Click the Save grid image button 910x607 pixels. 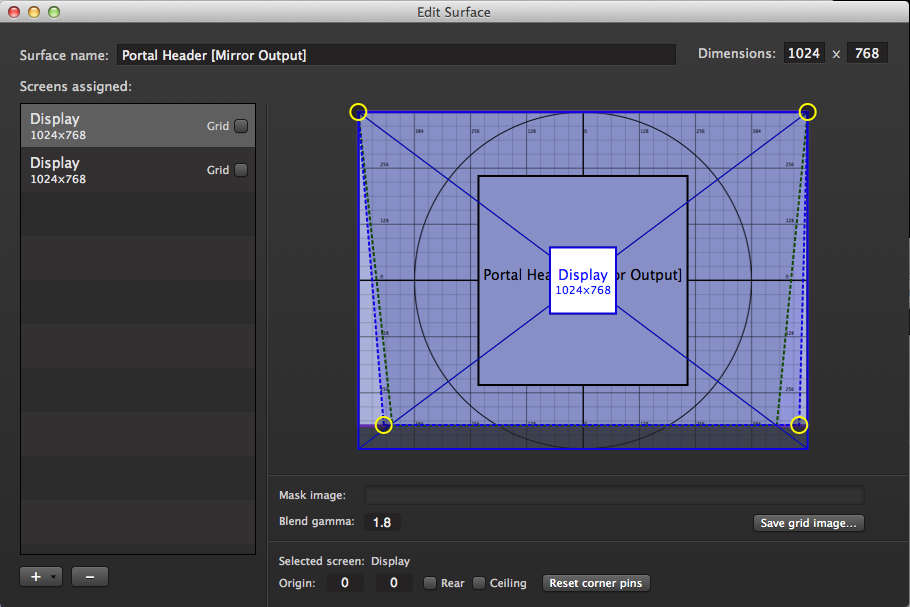tap(808, 523)
